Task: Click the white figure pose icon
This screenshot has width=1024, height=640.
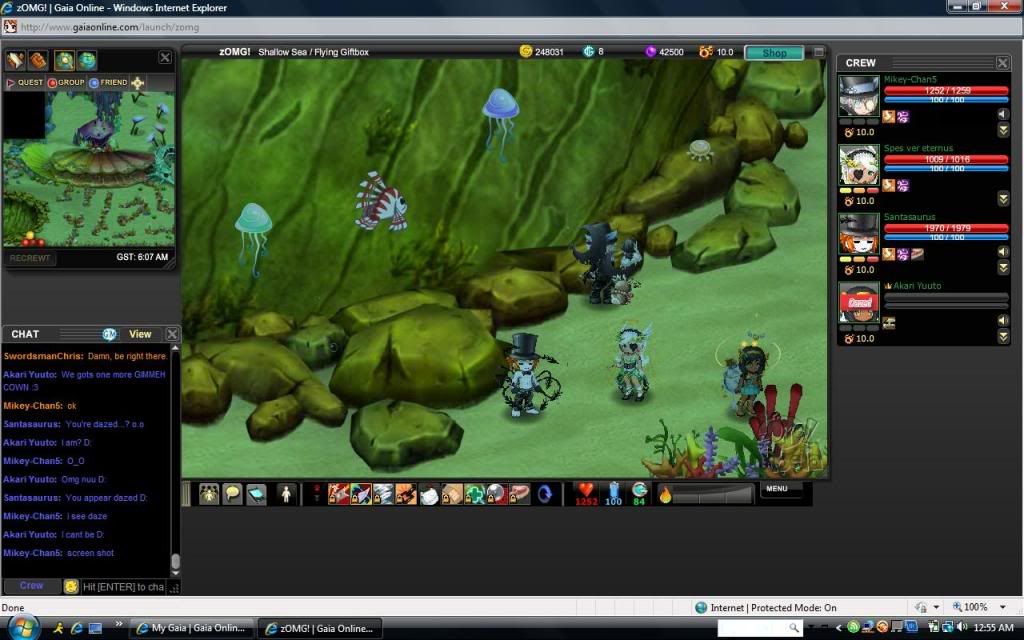Action: [286, 494]
